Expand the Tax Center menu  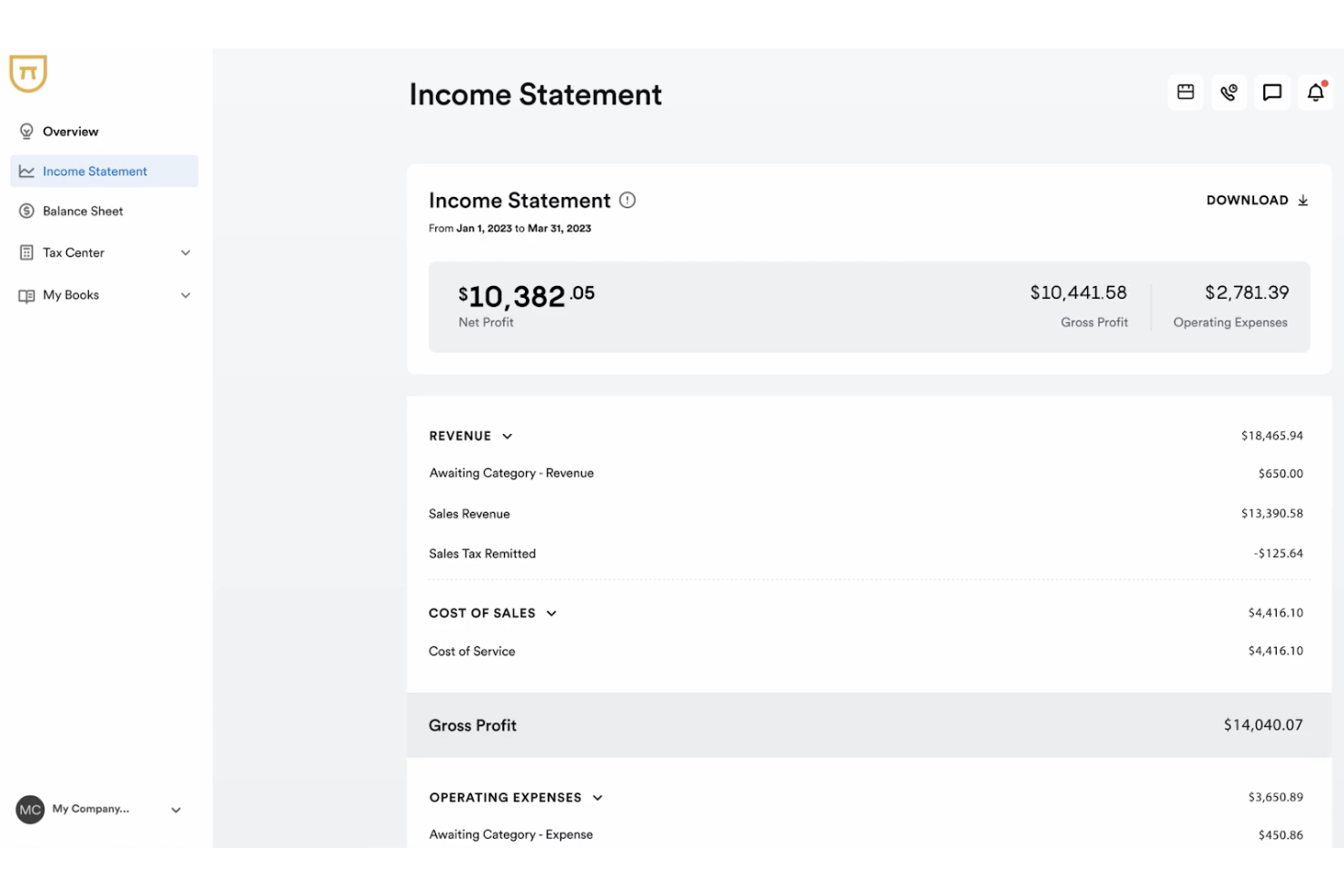pyautogui.click(x=185, y=252)
